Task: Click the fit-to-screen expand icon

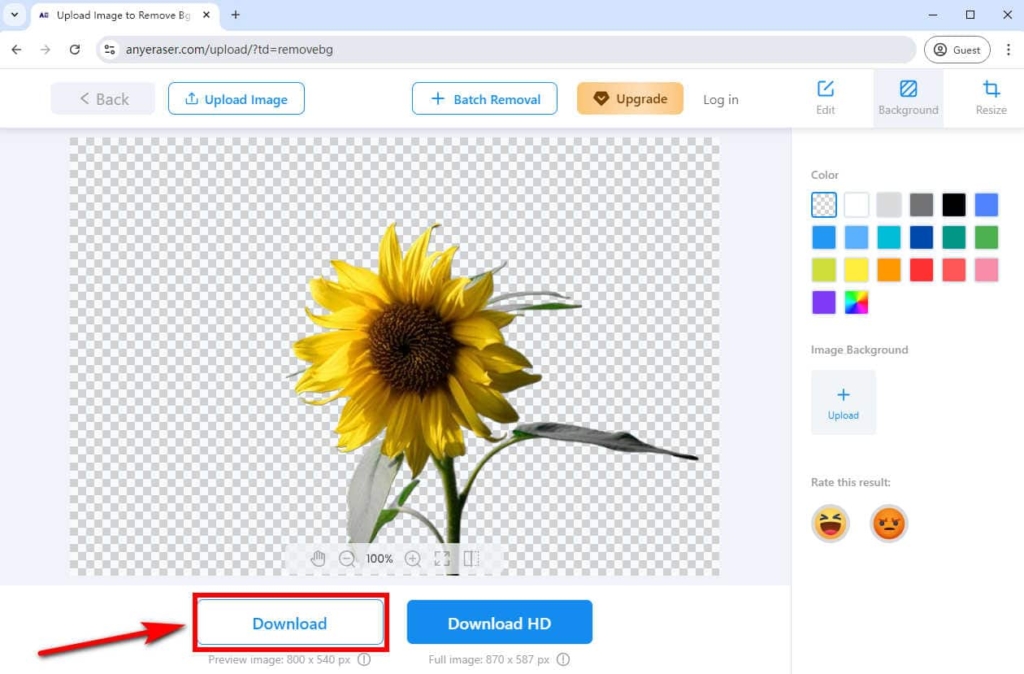Action: click(x=442, y=559)
